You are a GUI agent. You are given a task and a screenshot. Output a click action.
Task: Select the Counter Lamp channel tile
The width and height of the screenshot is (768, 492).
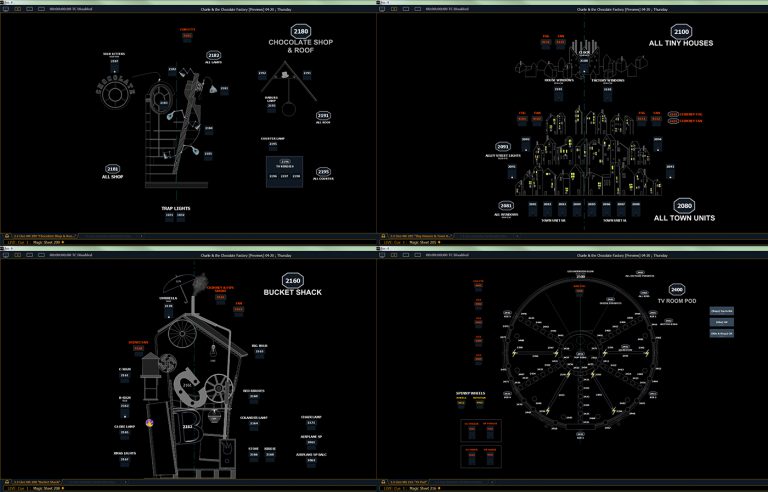[273, 144]
